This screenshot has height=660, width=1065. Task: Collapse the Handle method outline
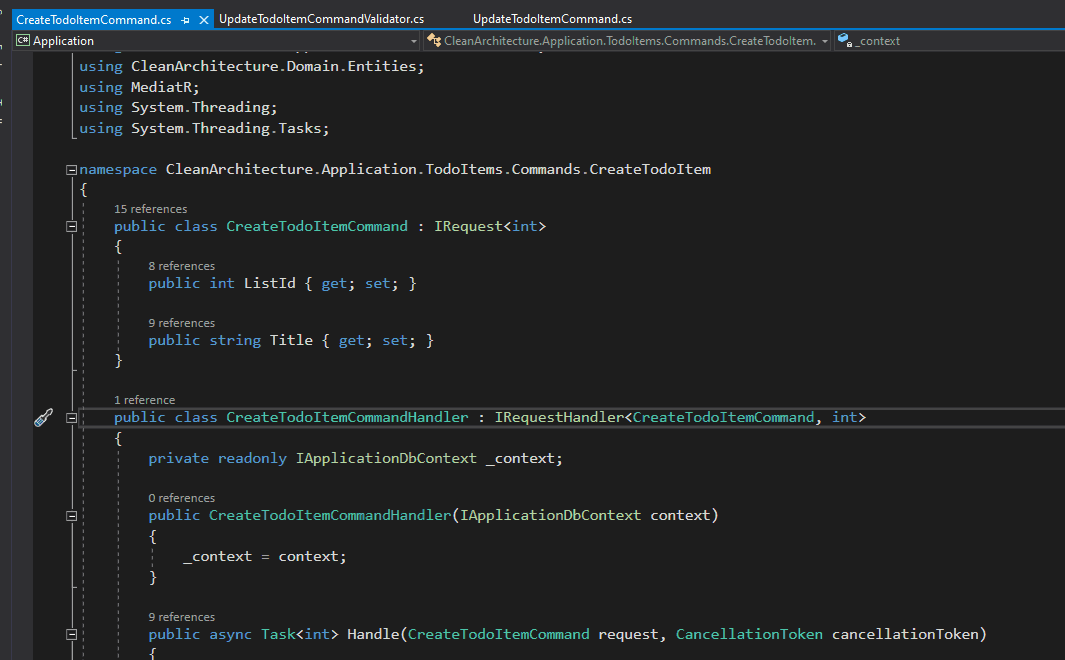(71, 635)
